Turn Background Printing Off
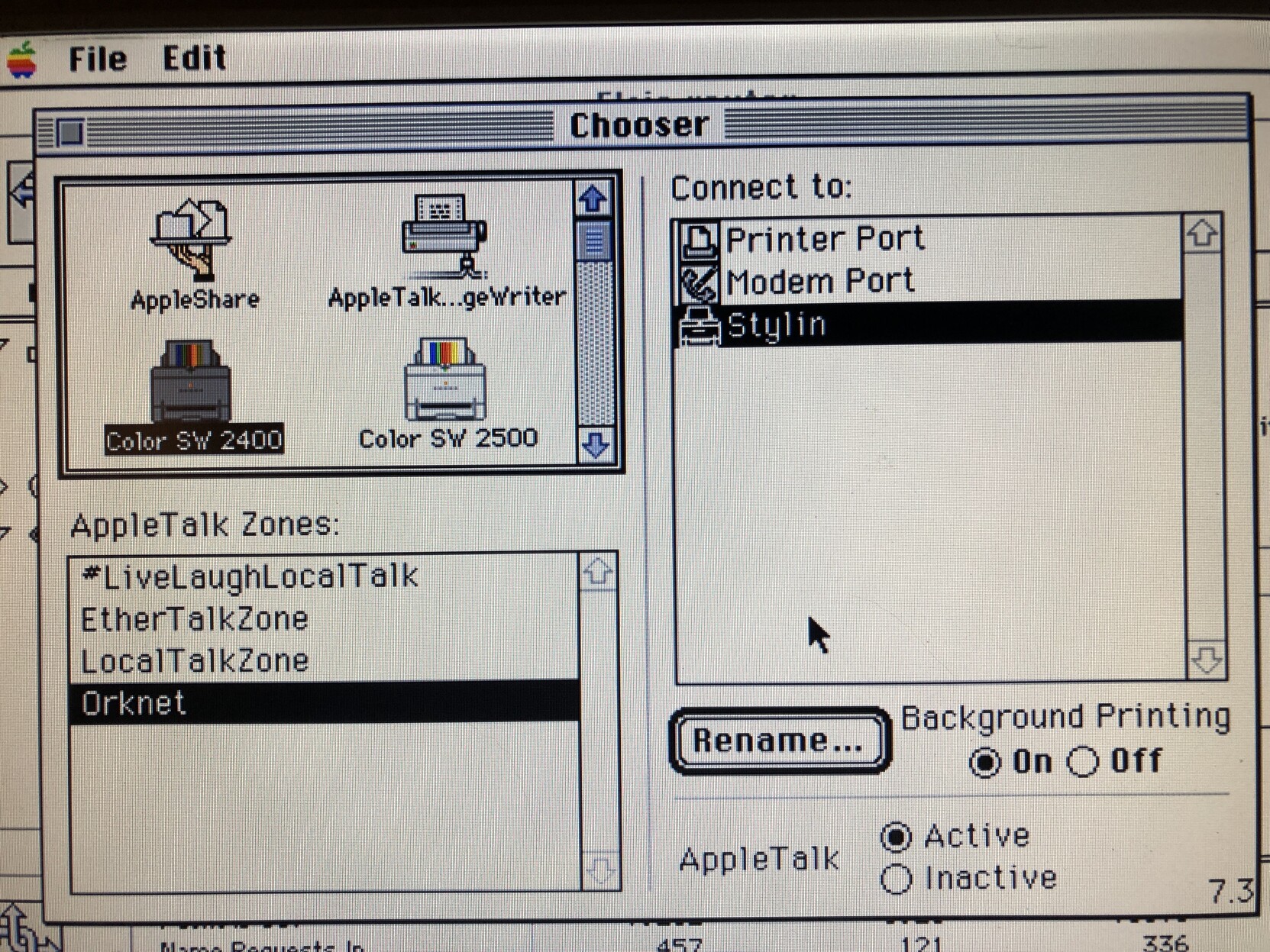1270x952 pixels. tap(1113, 760)
